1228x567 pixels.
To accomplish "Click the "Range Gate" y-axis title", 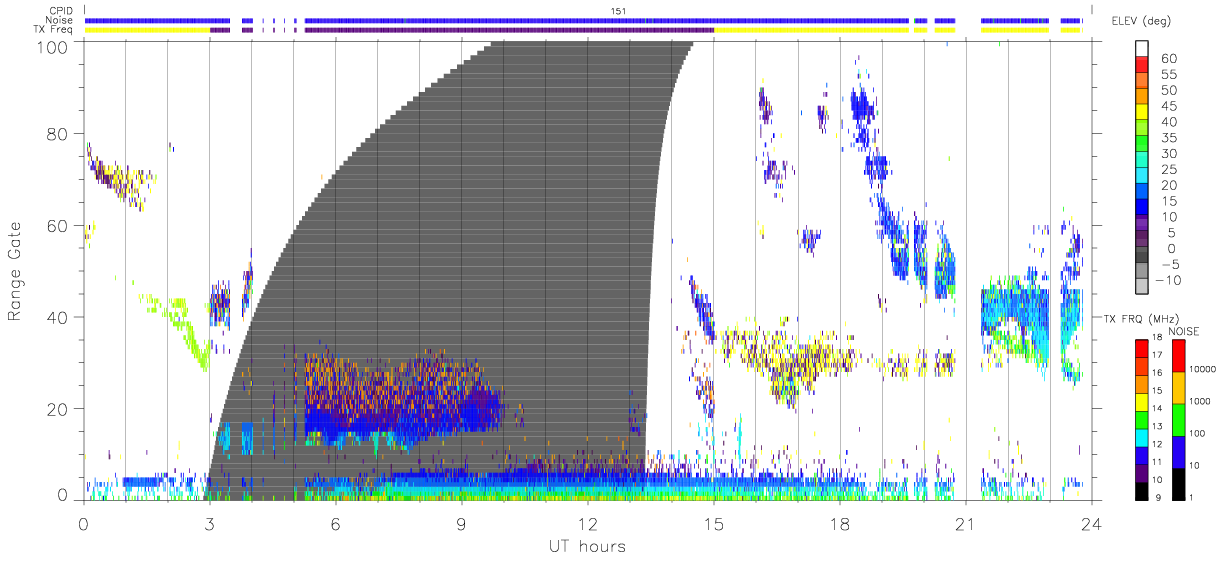I will [x=15, y=273].
